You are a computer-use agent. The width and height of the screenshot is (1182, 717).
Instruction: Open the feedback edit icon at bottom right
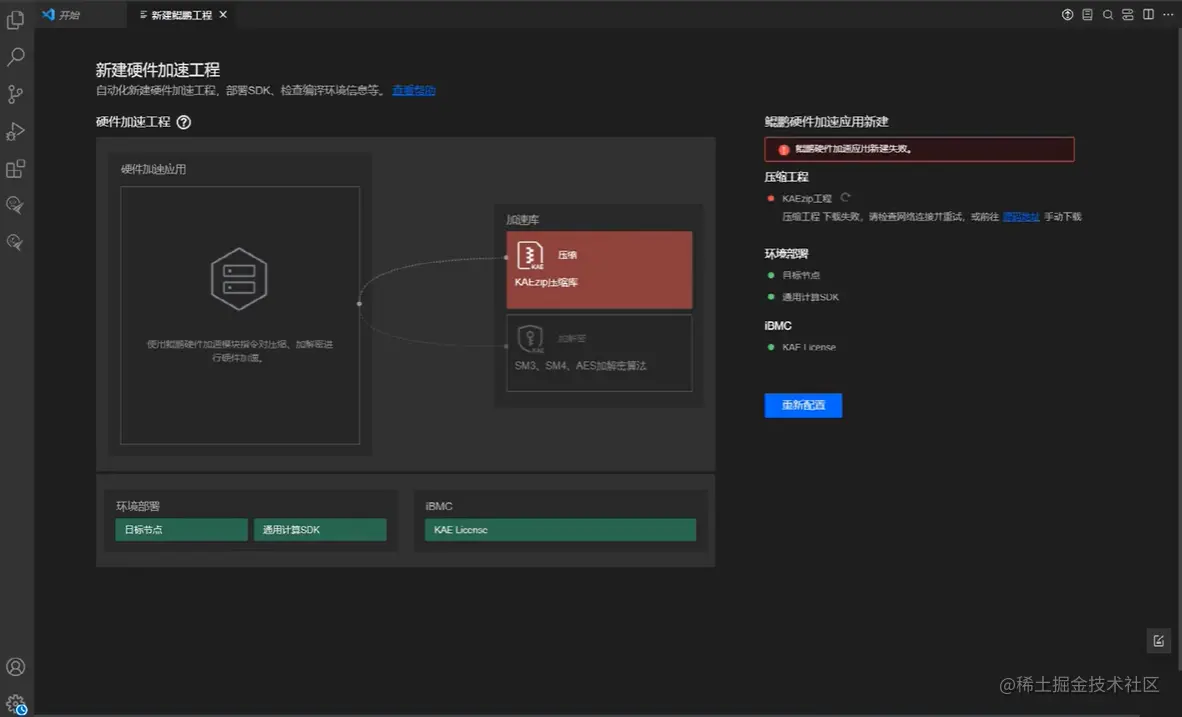click(1159, 641)
